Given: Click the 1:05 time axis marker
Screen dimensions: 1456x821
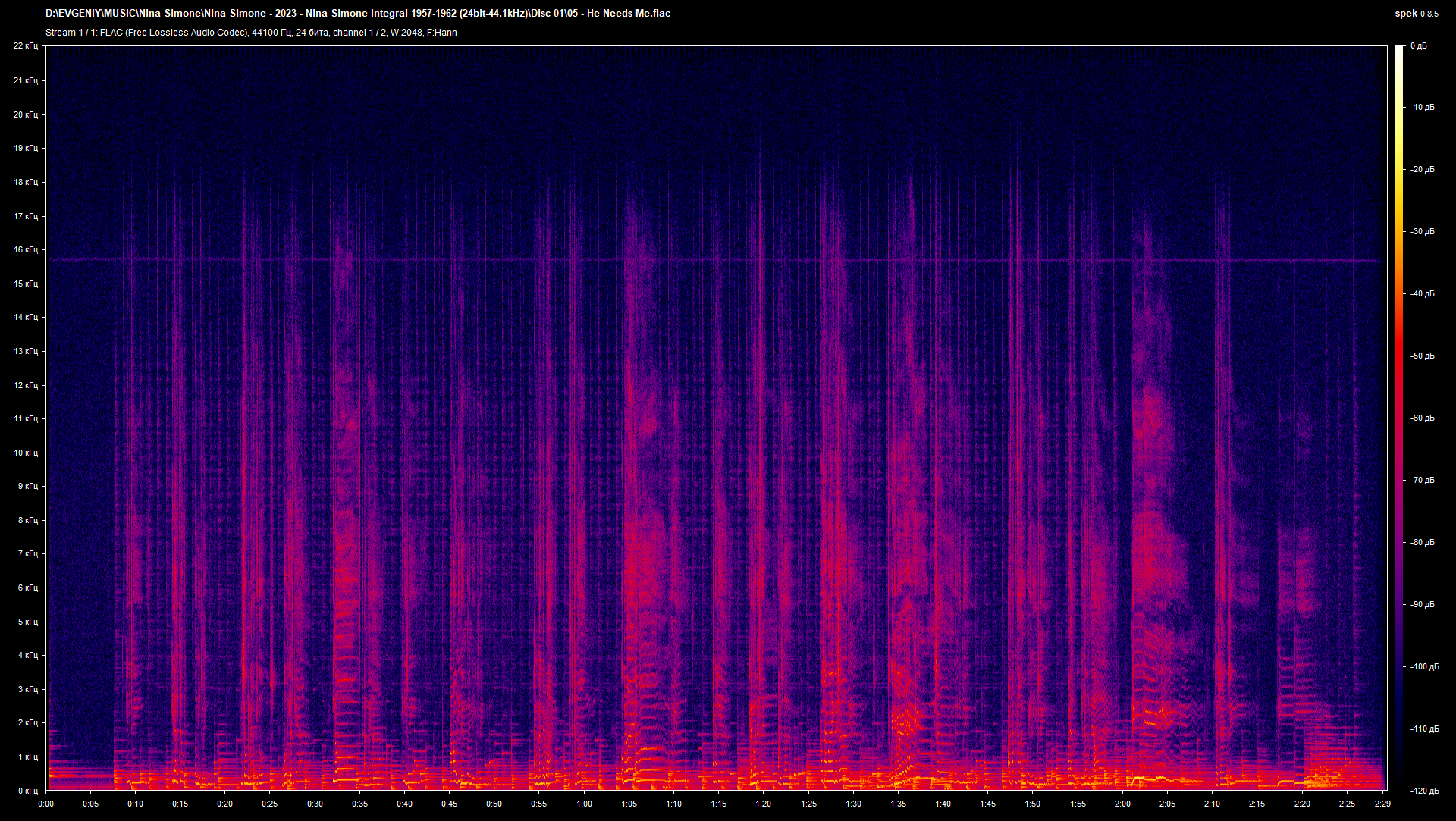Looking at the screenshot, I should [x=629, y=804].
